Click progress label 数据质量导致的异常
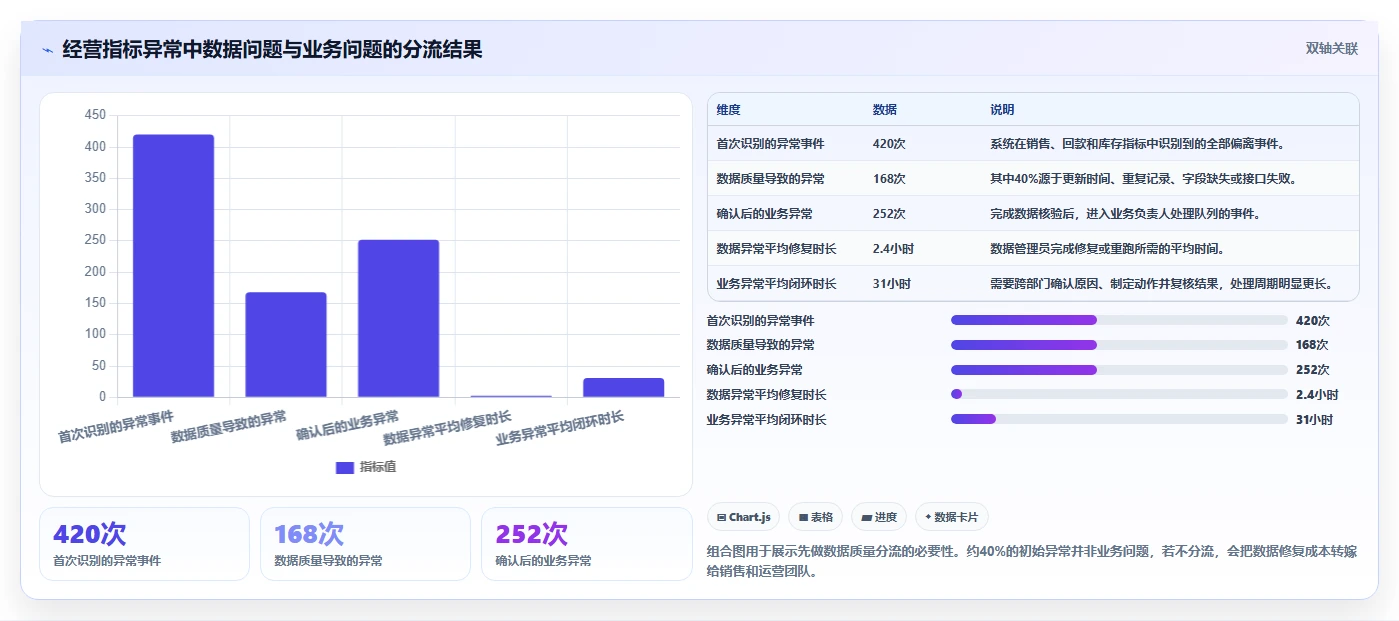 click(760, 345)
